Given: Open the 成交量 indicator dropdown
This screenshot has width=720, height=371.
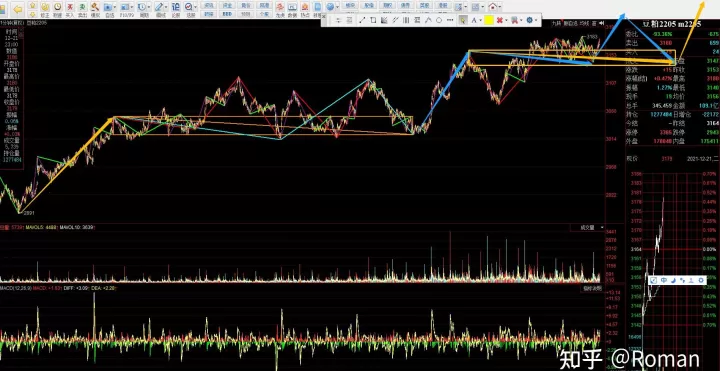Looking at the screenshot, I should pos(588,227).
